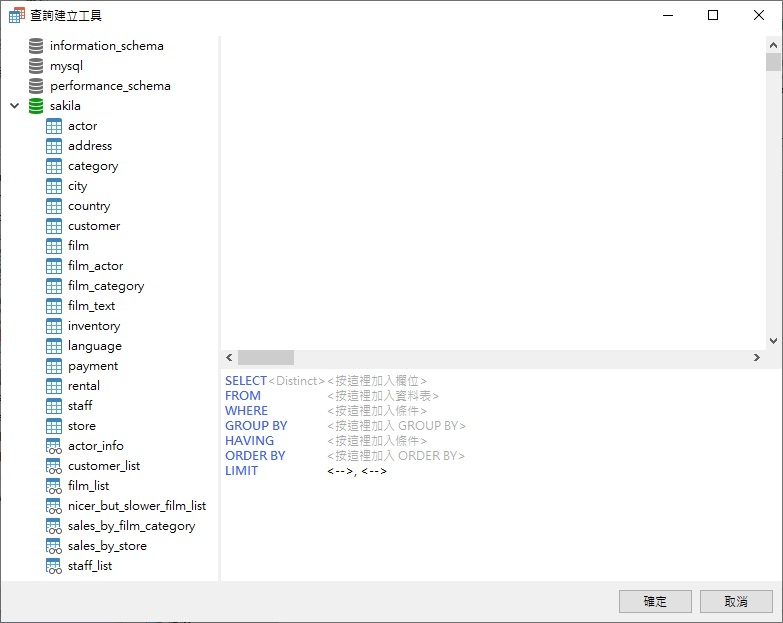
Task: Click the vertical scrollbar down arrow
Action: click(x=773, y=341)
